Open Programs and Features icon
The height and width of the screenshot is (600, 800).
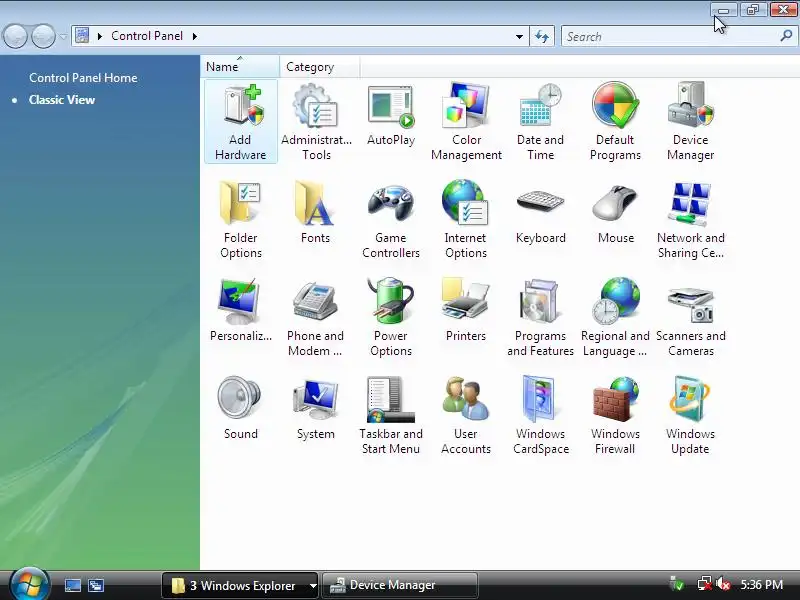pyautogui.click(x=540, y=318)
